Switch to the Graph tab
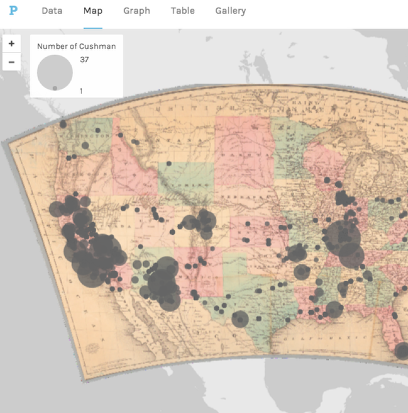The image size is (408, 413). [x=137, y=11]
